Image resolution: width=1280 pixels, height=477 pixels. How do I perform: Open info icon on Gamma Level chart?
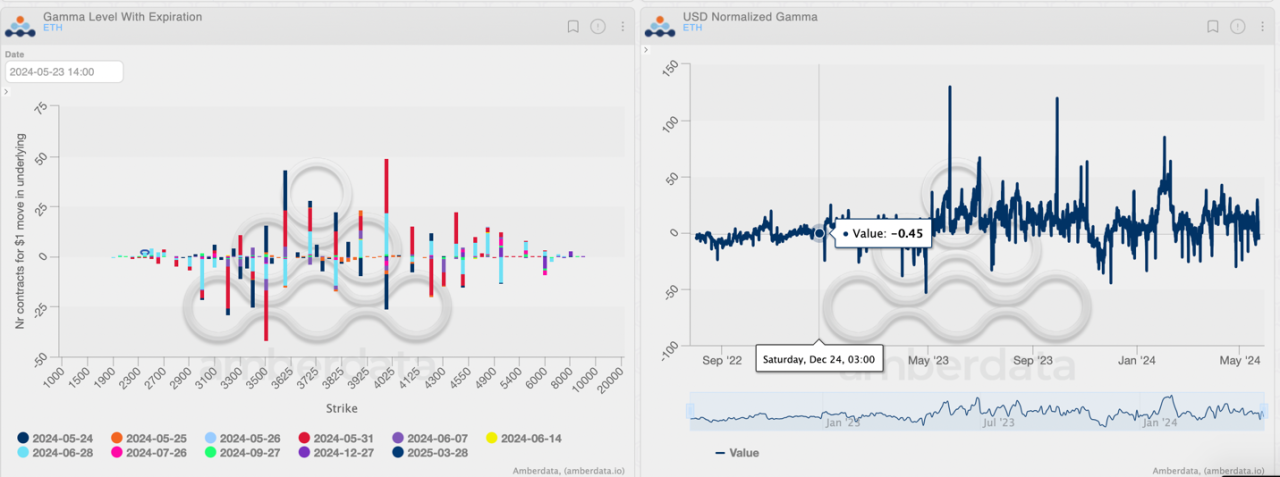[598, 27]
